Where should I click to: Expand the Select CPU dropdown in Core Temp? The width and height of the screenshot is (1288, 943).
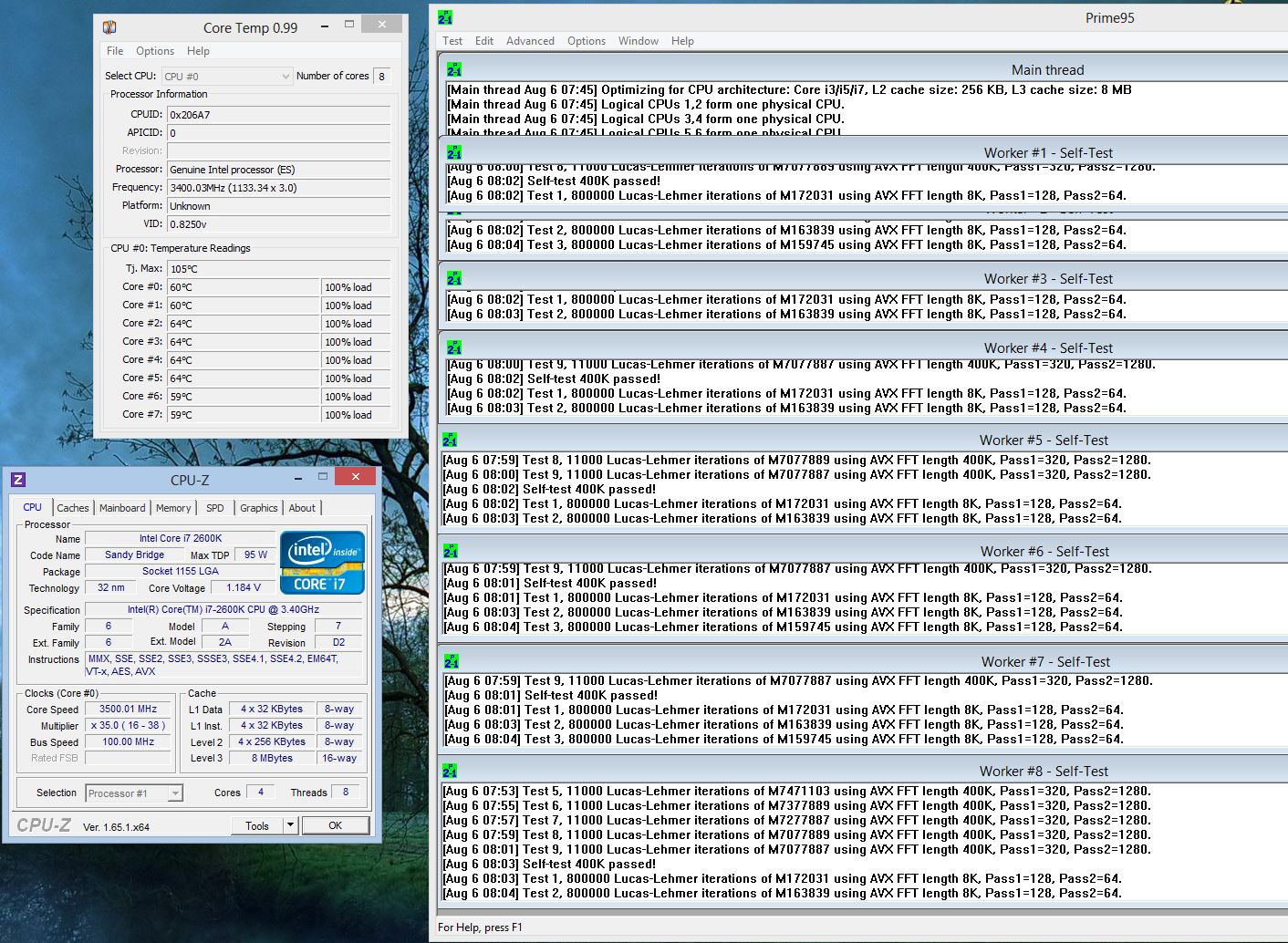(x=286, y=77)
